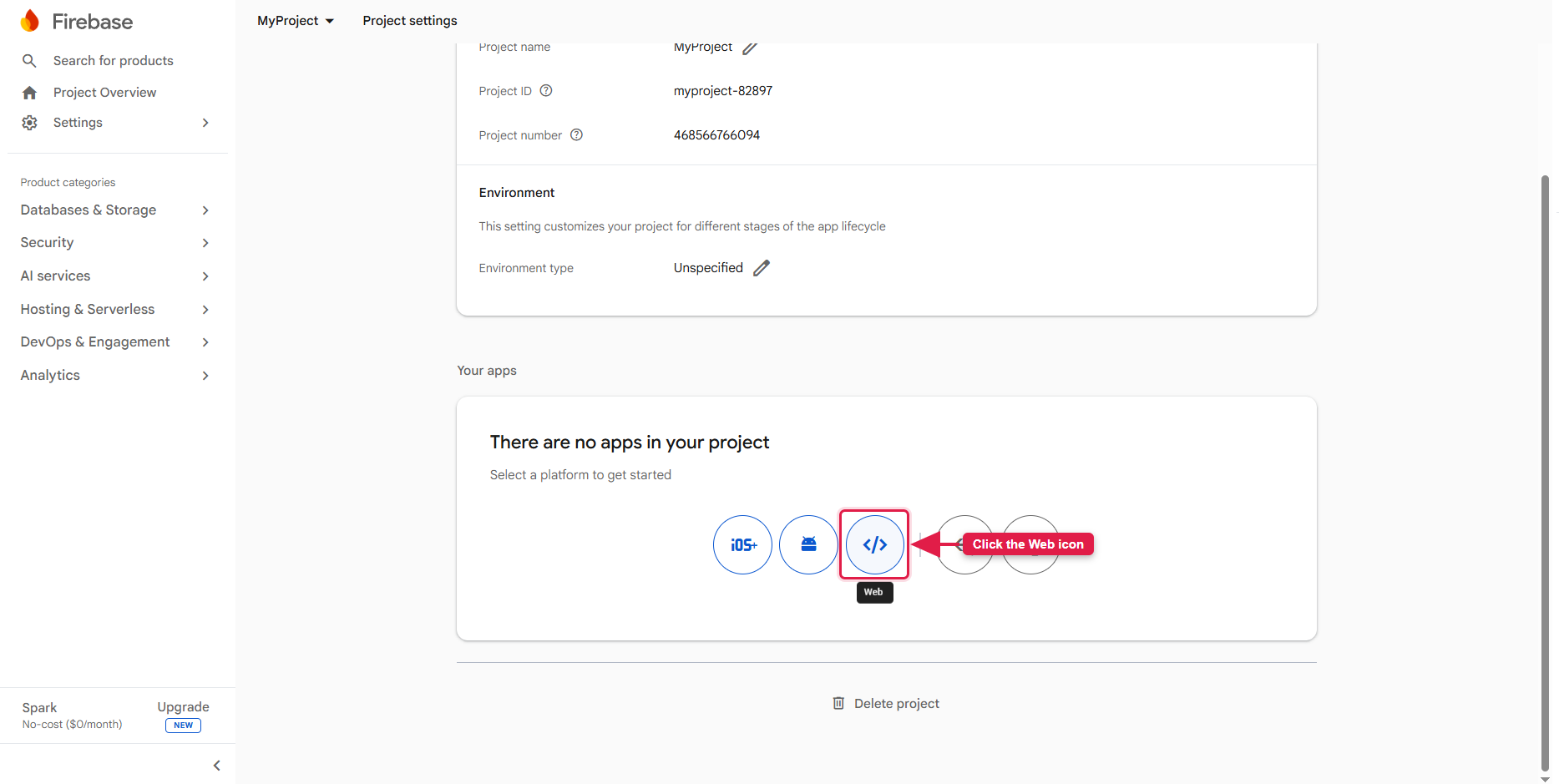Open the MyProject project selector dropdown
This screenshot has width=1559, height=784.
[x=296, y=21]
